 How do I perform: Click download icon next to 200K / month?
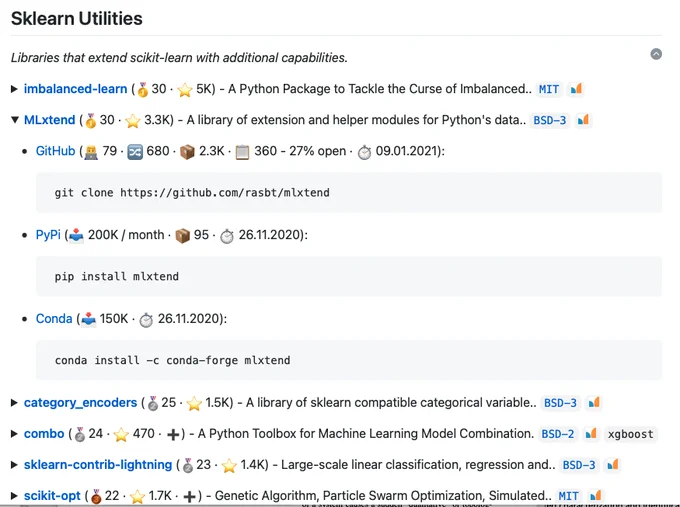(x=76, y=236)
